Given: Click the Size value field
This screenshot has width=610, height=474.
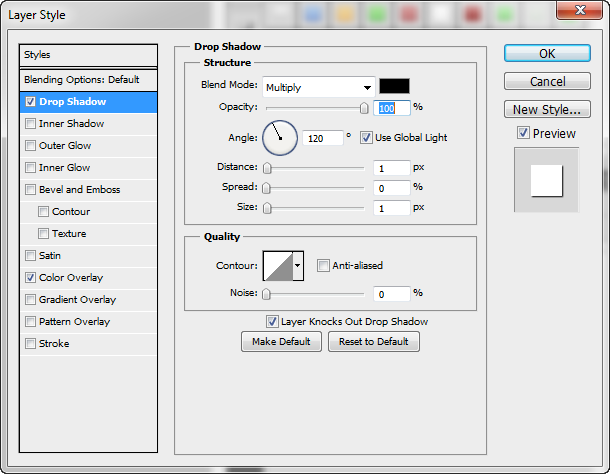Looking at the screenshot, I should click(391, 208).
